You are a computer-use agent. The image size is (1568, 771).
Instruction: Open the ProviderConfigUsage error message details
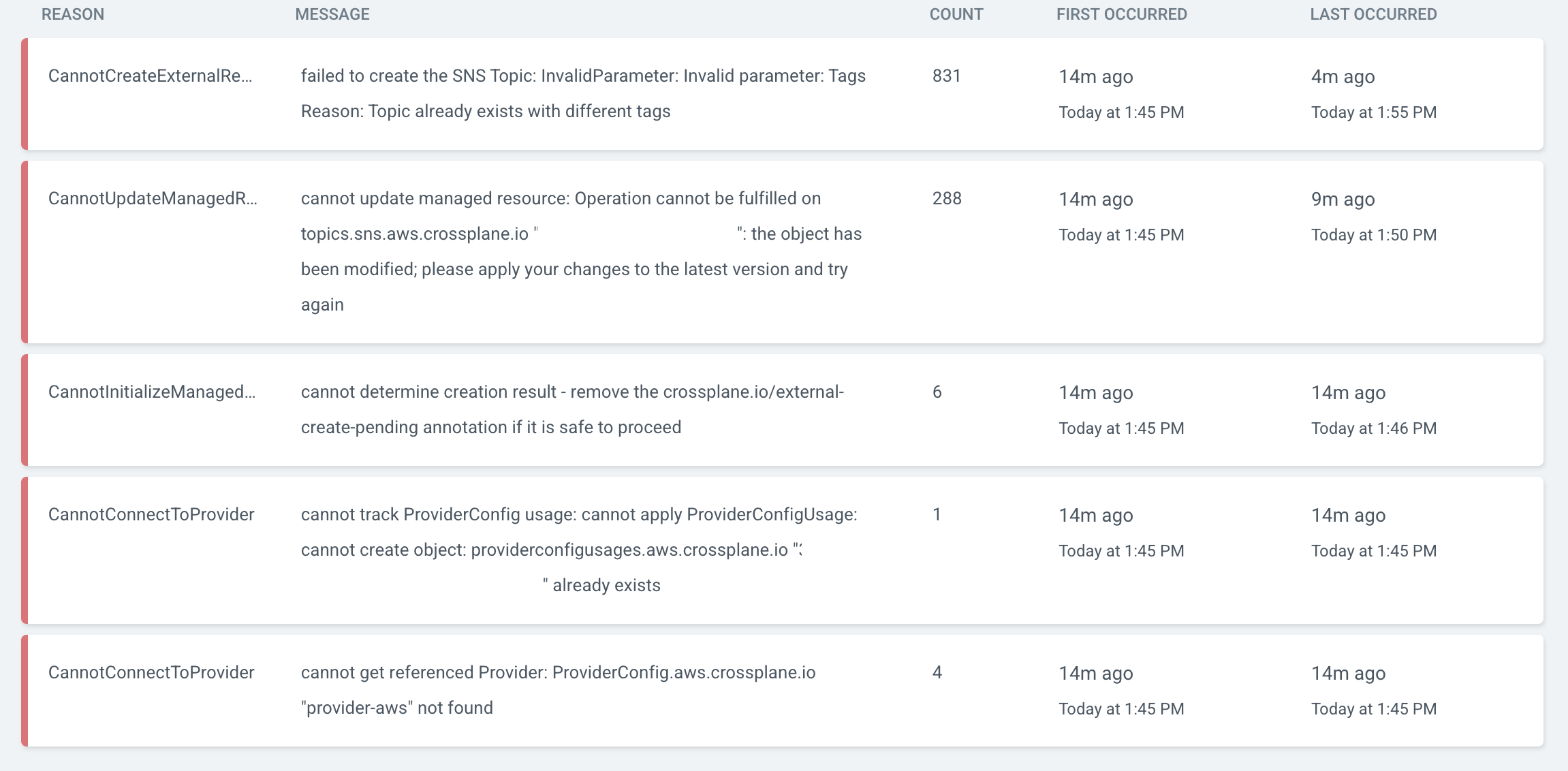(x=580, y=533)
